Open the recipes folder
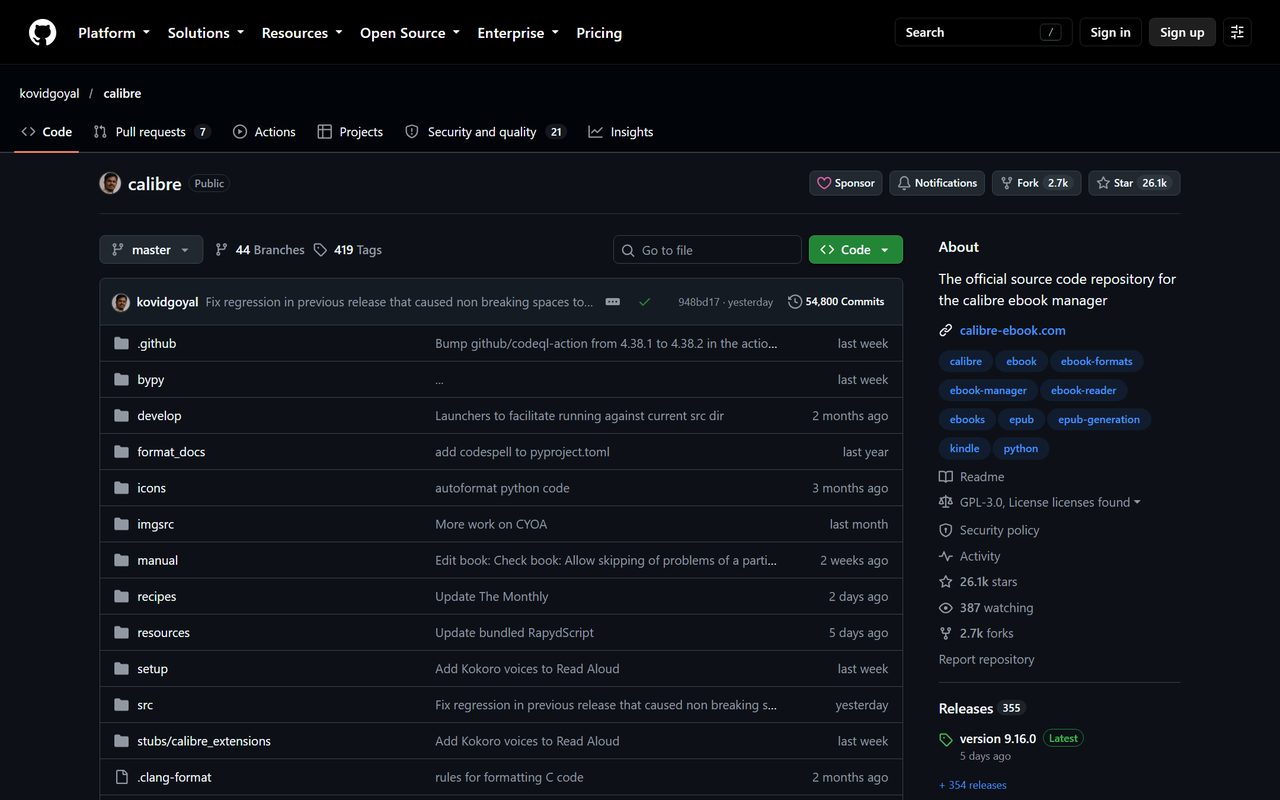Screen dimensions: 1280x800 point(157,597)
